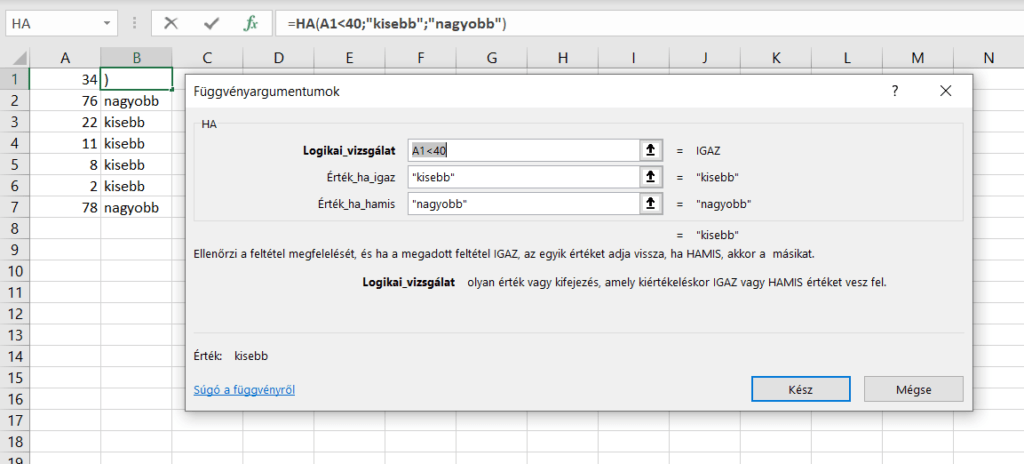Open dialog help question mark

[895, 91]
